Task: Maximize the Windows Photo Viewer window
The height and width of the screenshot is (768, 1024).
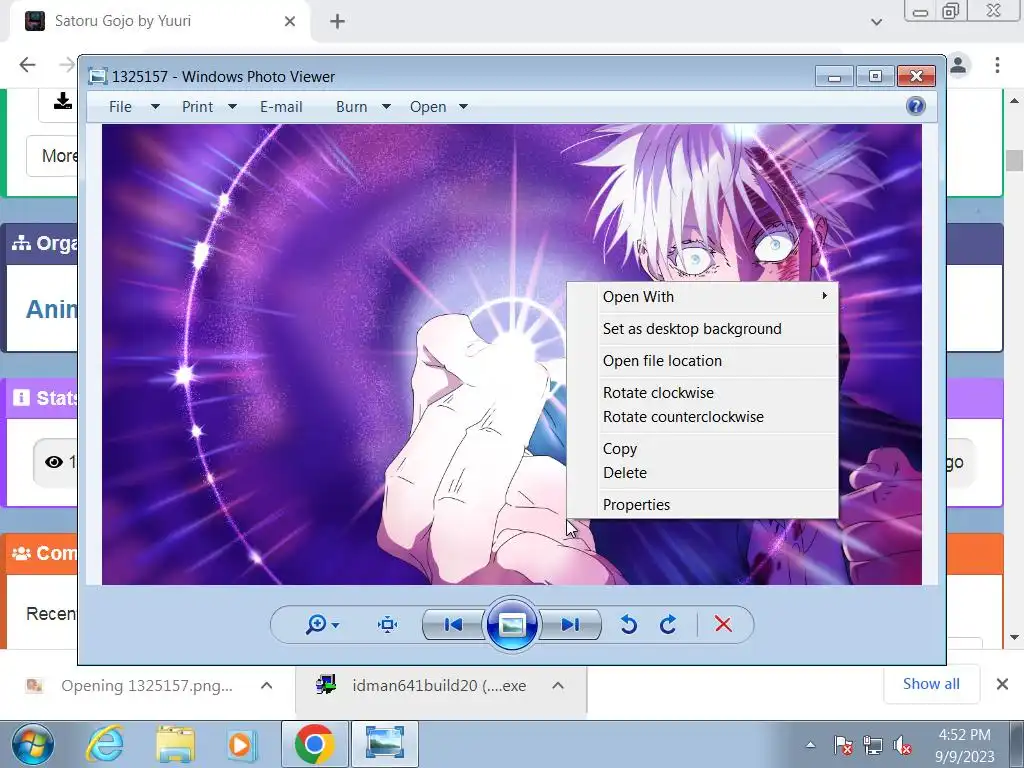Action: pyautogui.click(x=875, y=76)
